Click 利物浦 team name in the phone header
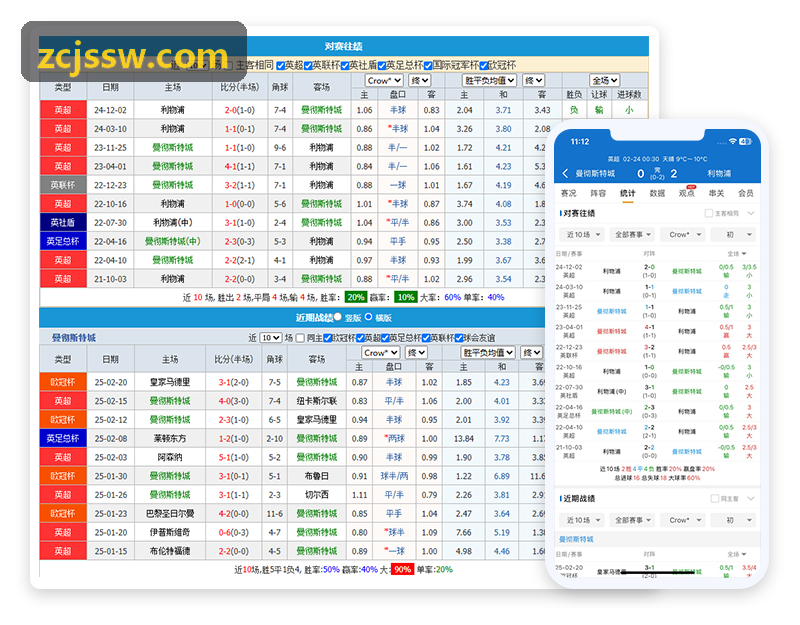Image resolution: width=800 pixels, height=625 pixels. pyautogui.click(x=719, y=173)
